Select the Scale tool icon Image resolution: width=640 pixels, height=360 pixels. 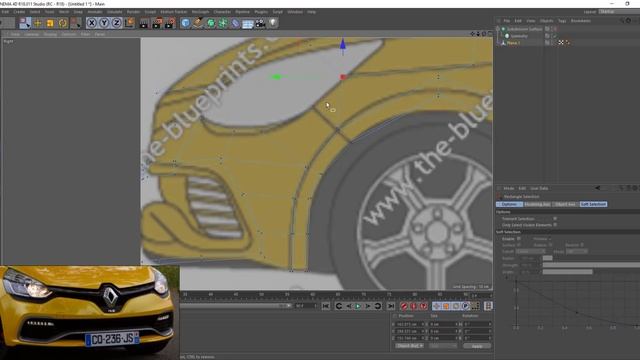[50, 23]
